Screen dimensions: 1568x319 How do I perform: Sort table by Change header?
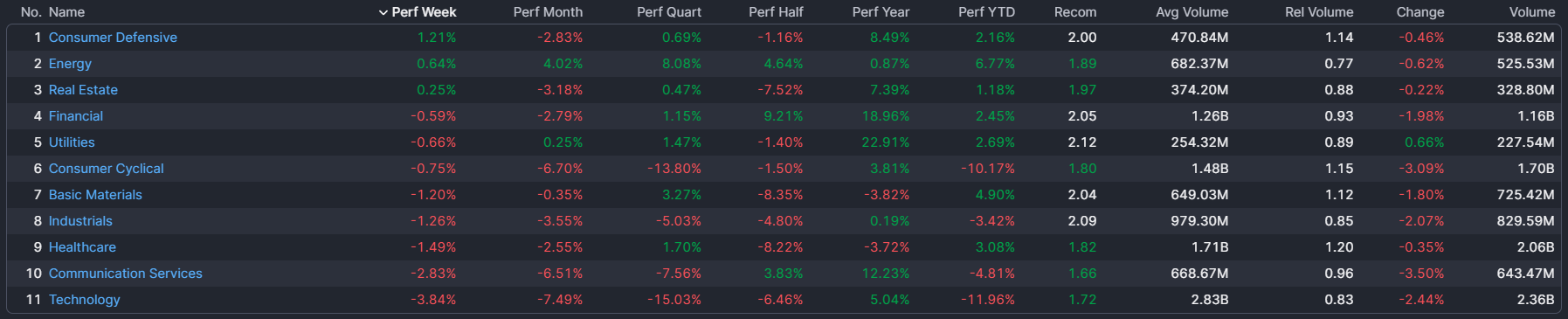(x=1419, y=12)
